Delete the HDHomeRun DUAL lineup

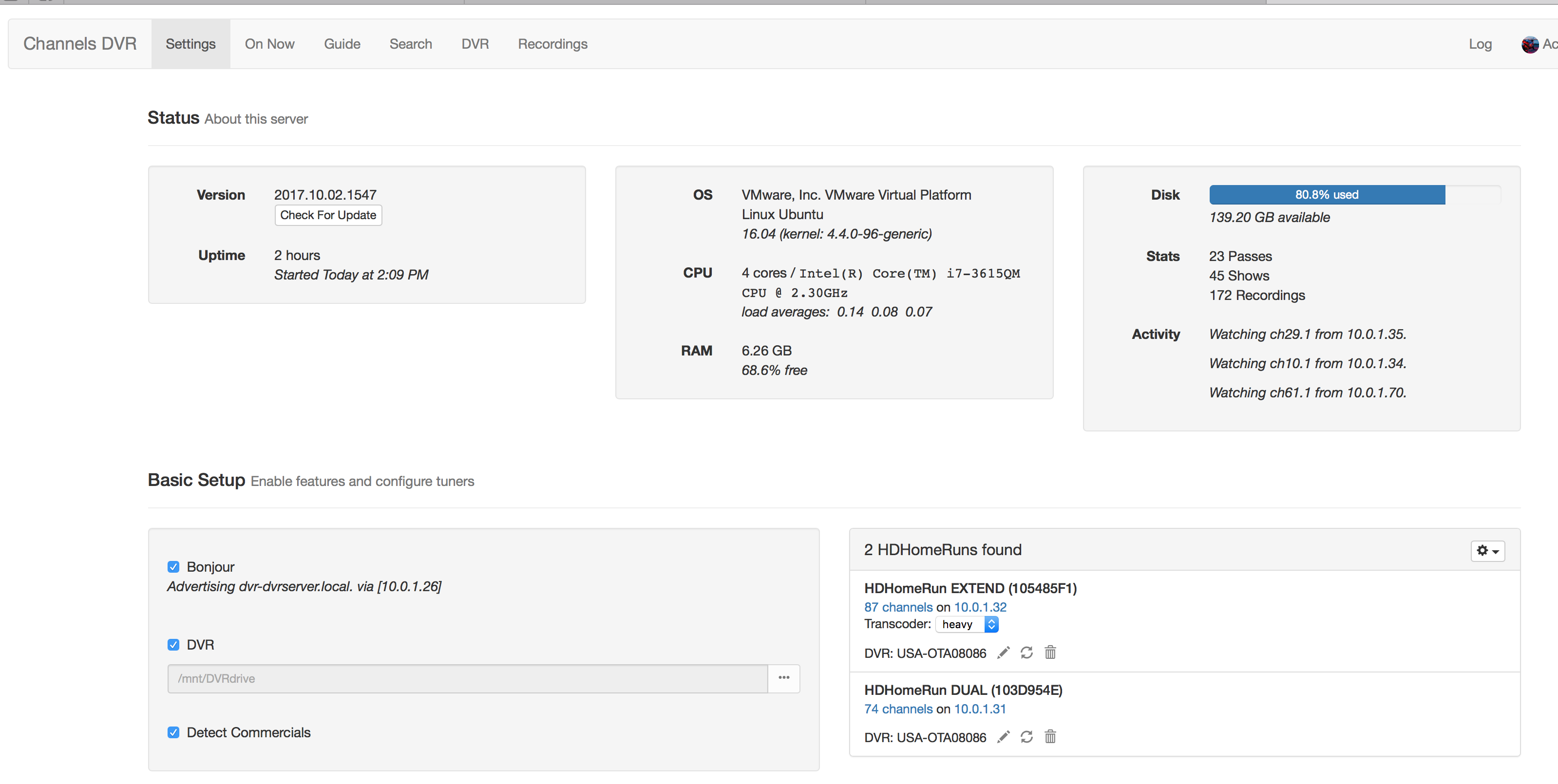(x=1050, y=737)
